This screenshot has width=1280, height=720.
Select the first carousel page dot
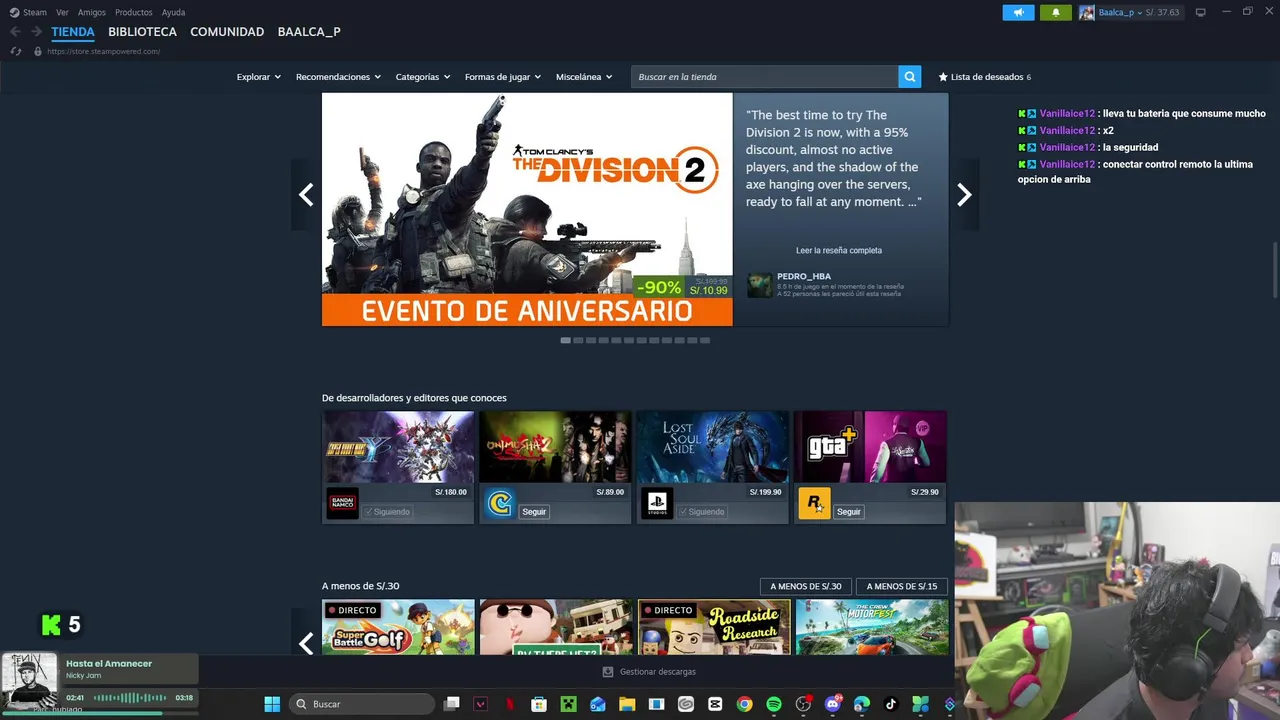pos(566,340)
